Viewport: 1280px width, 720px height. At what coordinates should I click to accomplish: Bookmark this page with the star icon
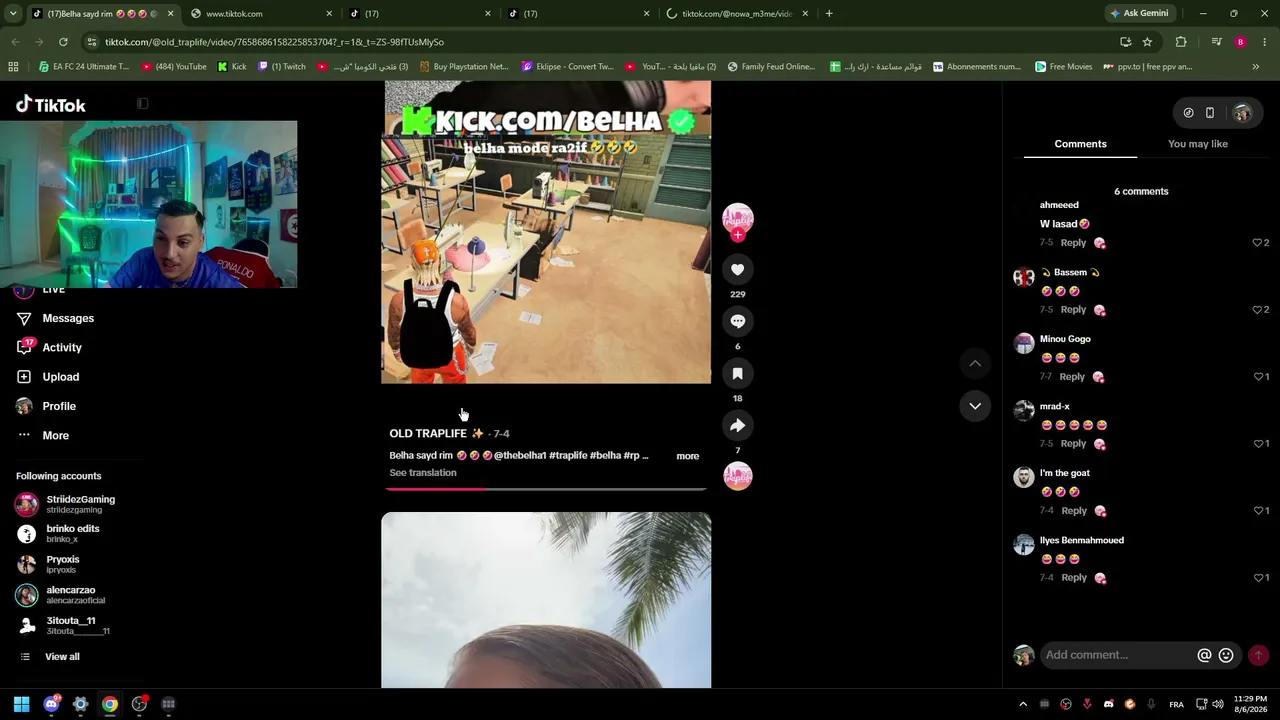pyautogui.click(x=1147, y=42)
